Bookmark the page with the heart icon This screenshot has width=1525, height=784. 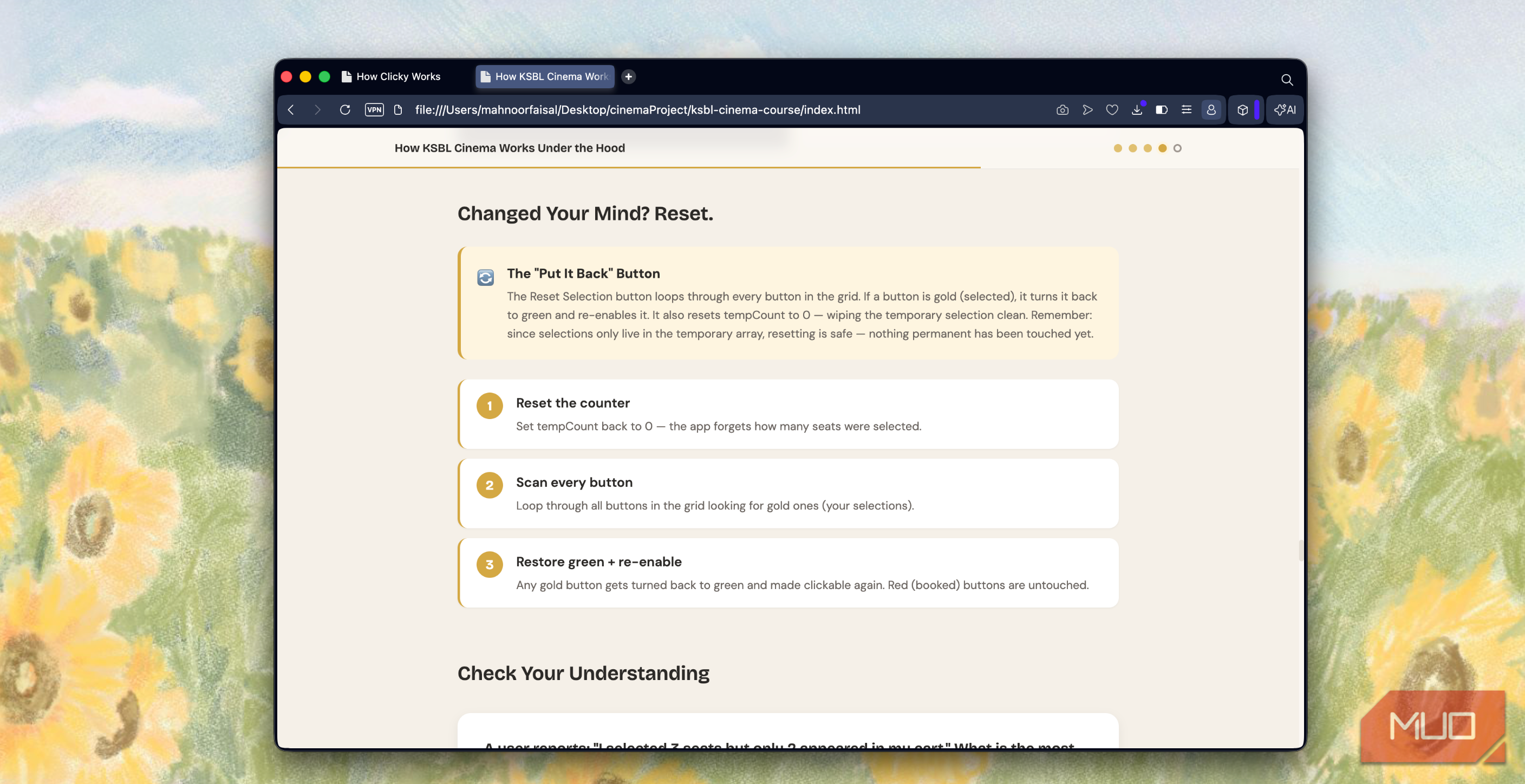coord(1112,110)
